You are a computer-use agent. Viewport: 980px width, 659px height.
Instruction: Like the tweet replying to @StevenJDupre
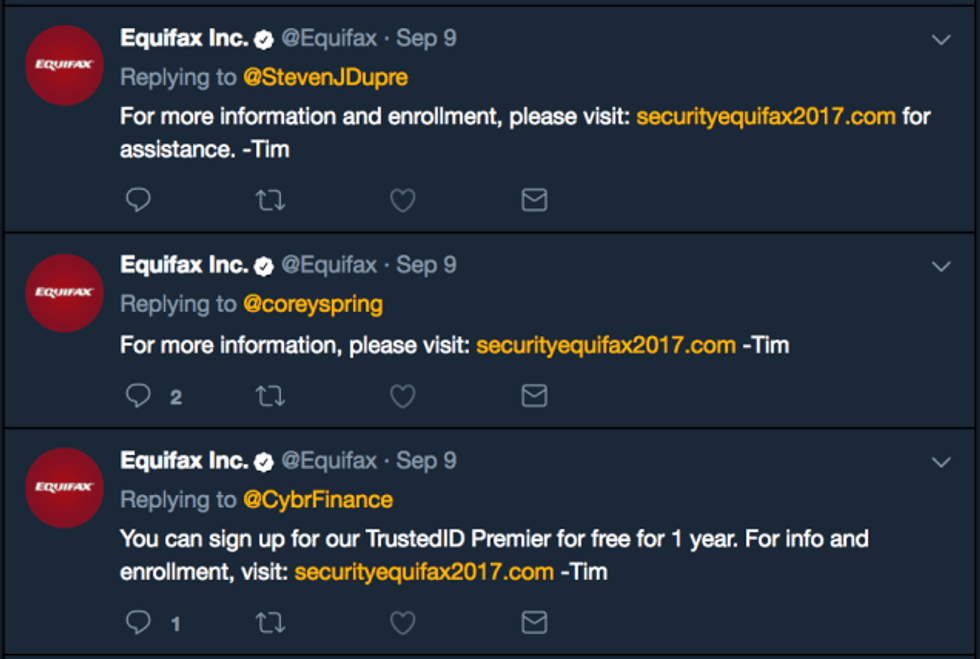click(x=402, y=201)
